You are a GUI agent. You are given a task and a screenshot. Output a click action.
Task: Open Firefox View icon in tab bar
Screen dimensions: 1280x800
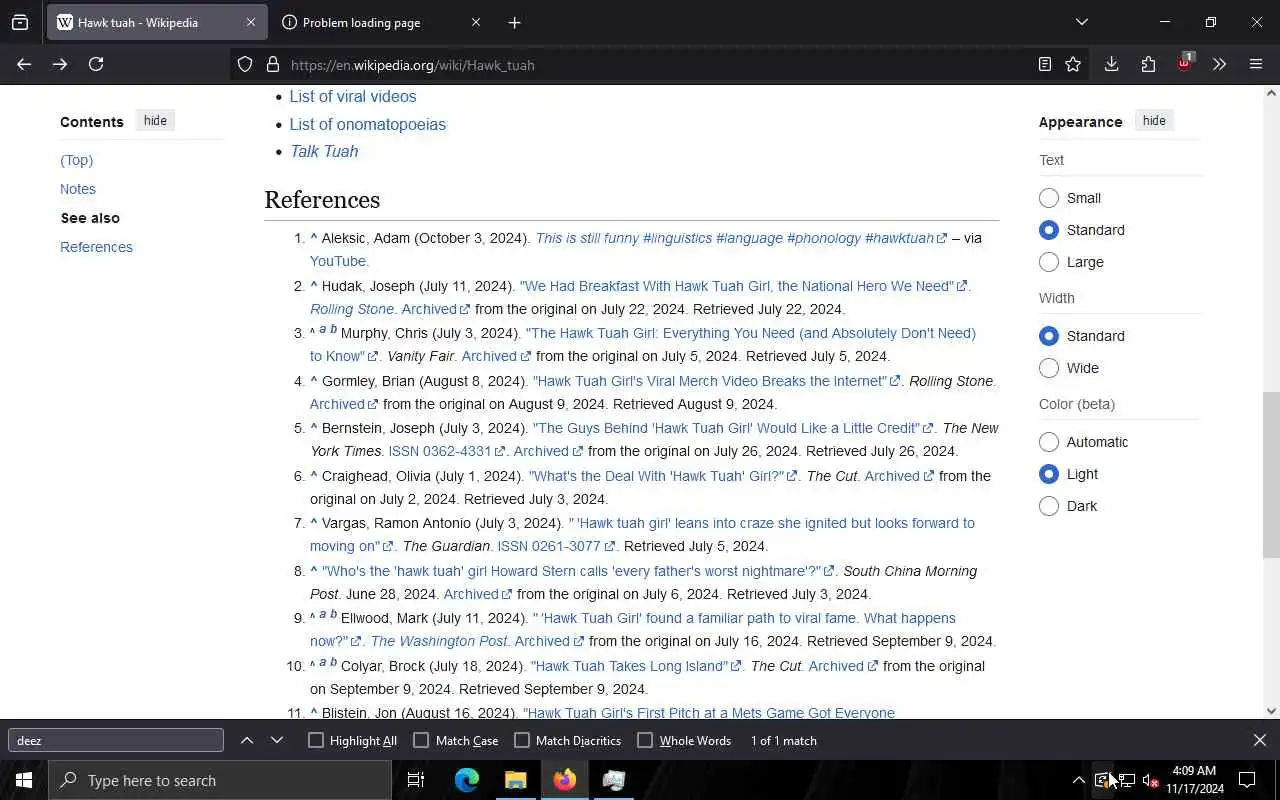[x=20, y=22]
